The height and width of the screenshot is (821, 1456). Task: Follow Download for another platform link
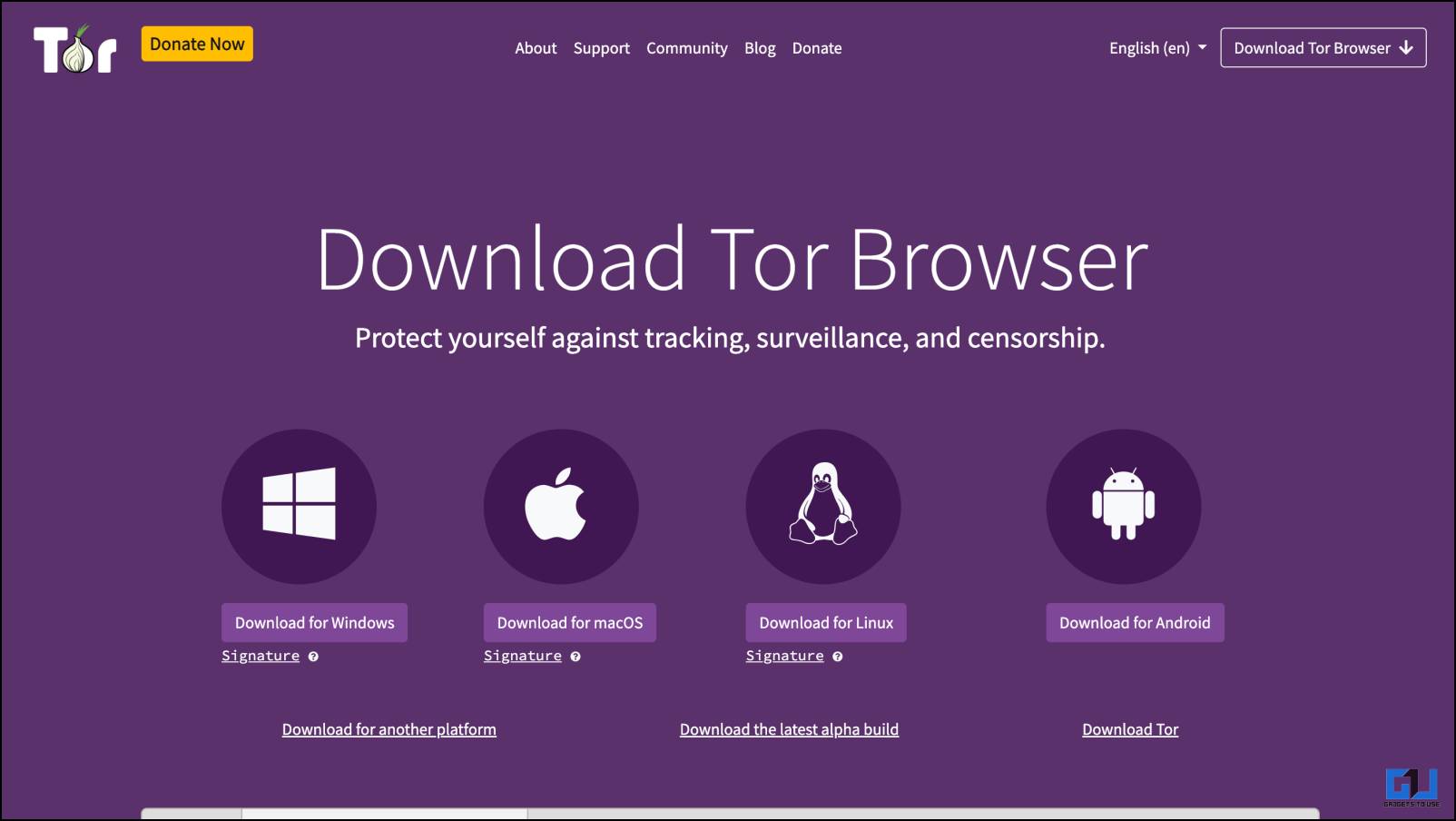pos(389,729)
